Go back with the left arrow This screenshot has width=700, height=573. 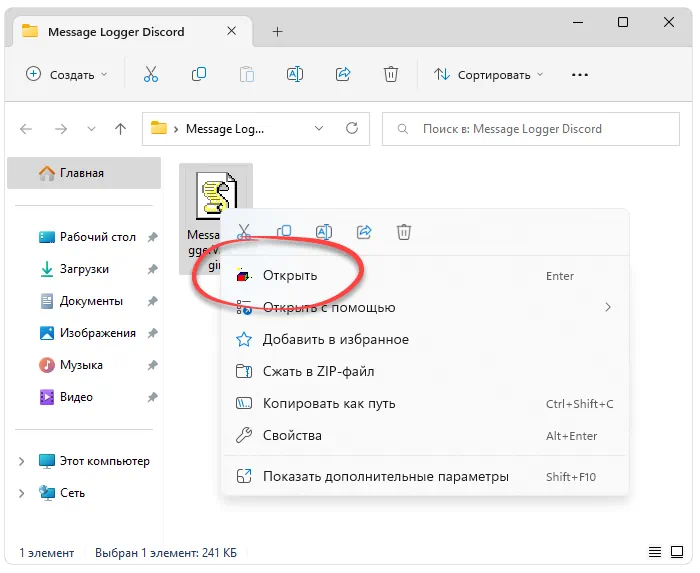(x=26, y=129)
